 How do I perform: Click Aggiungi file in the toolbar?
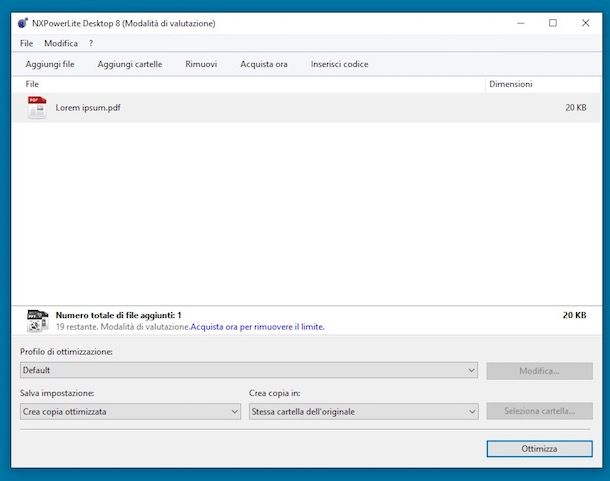(x=50, y=64)
